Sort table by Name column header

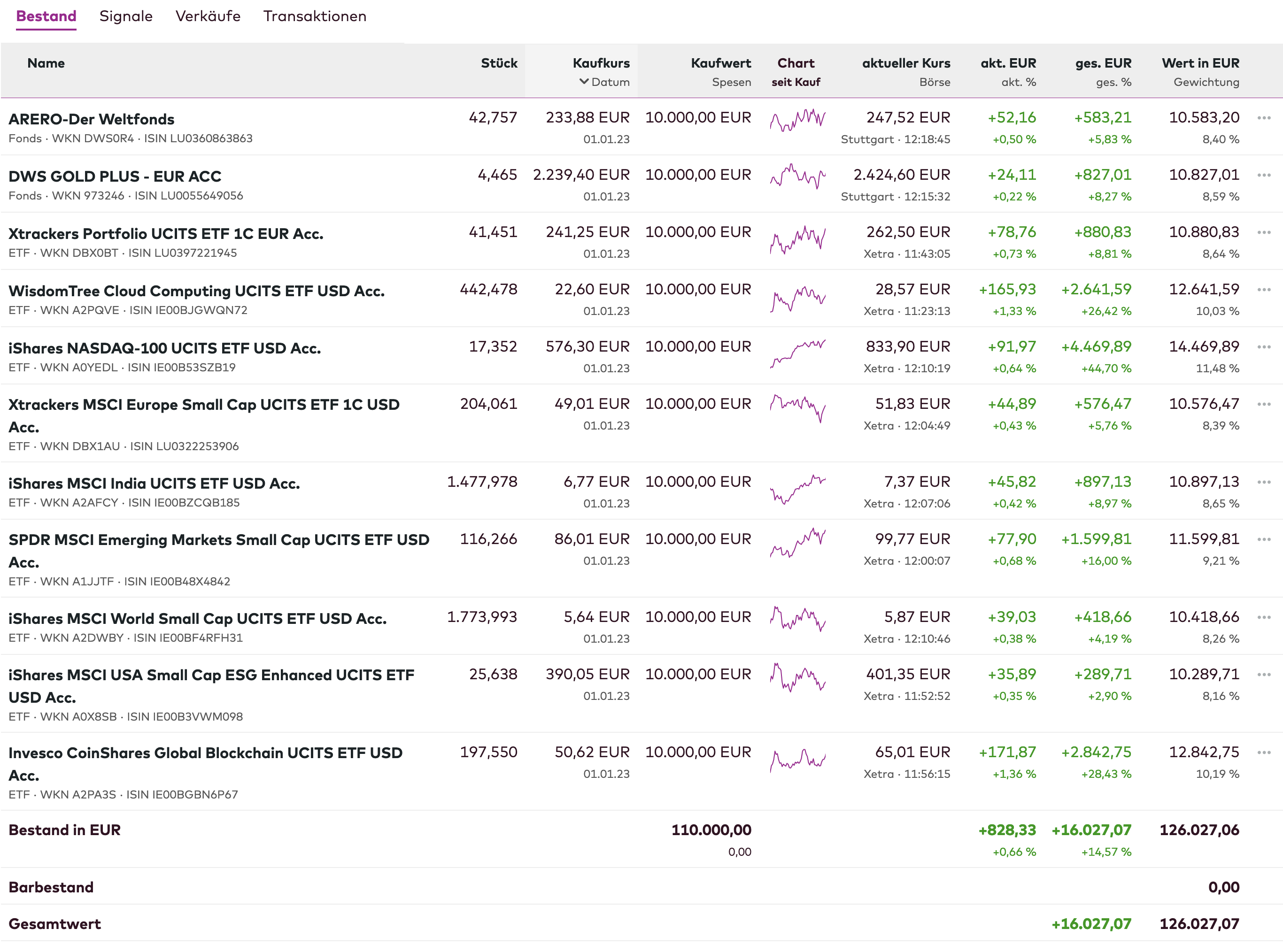tap(46, 63)
